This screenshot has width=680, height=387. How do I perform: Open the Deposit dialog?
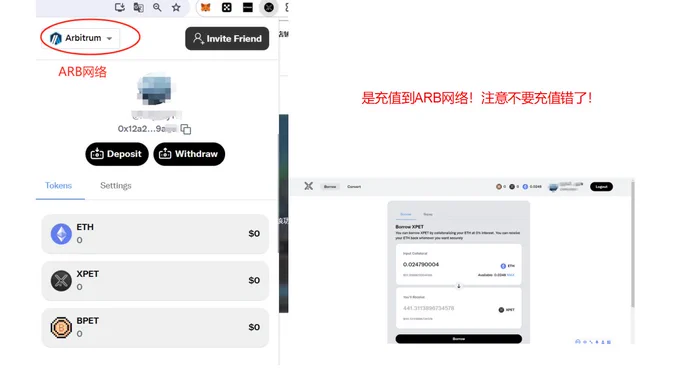[117, 154]
